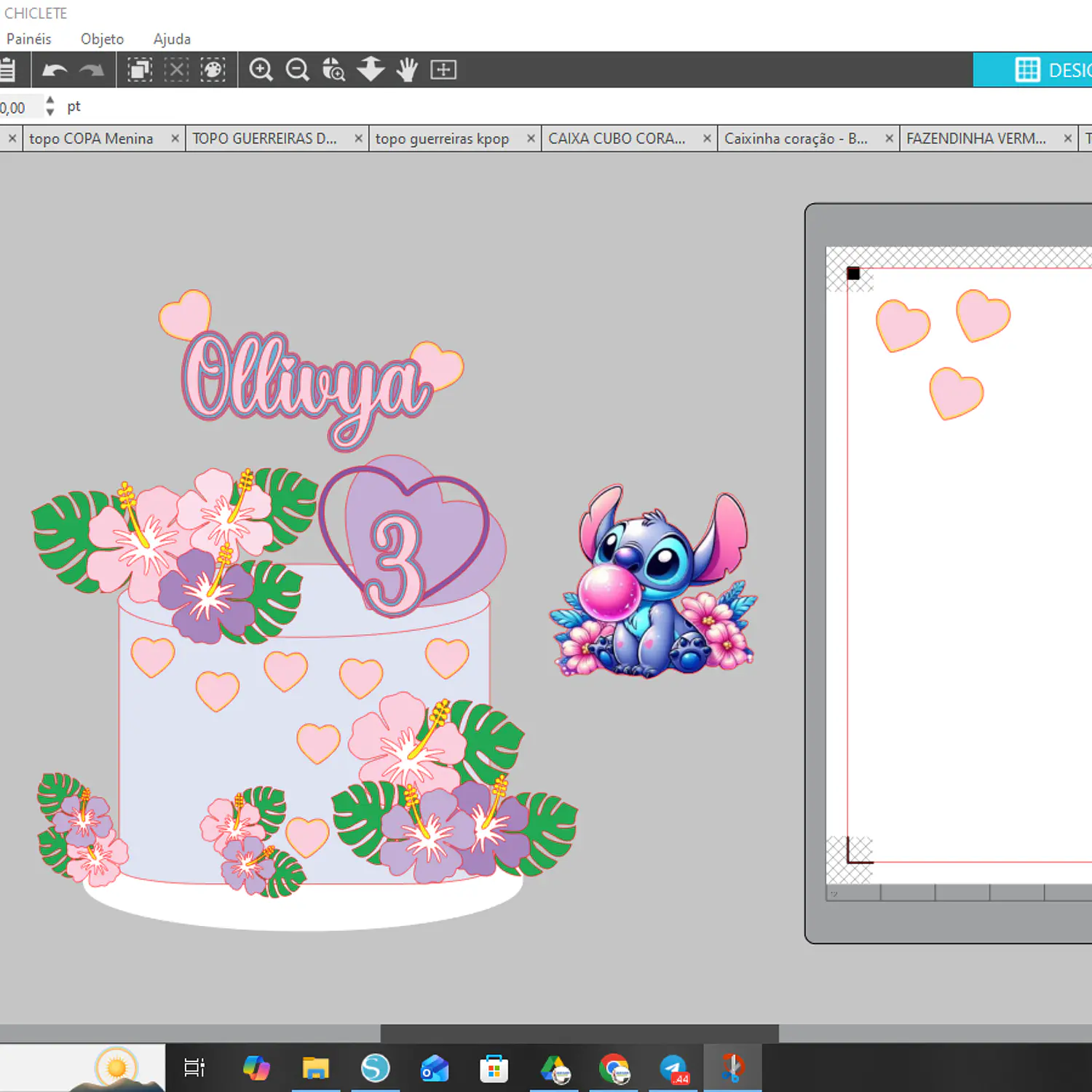Screen dimensions: 1092x1092
Task: Click the Paste clipboard icon
Action: click(x=7, y=70)
